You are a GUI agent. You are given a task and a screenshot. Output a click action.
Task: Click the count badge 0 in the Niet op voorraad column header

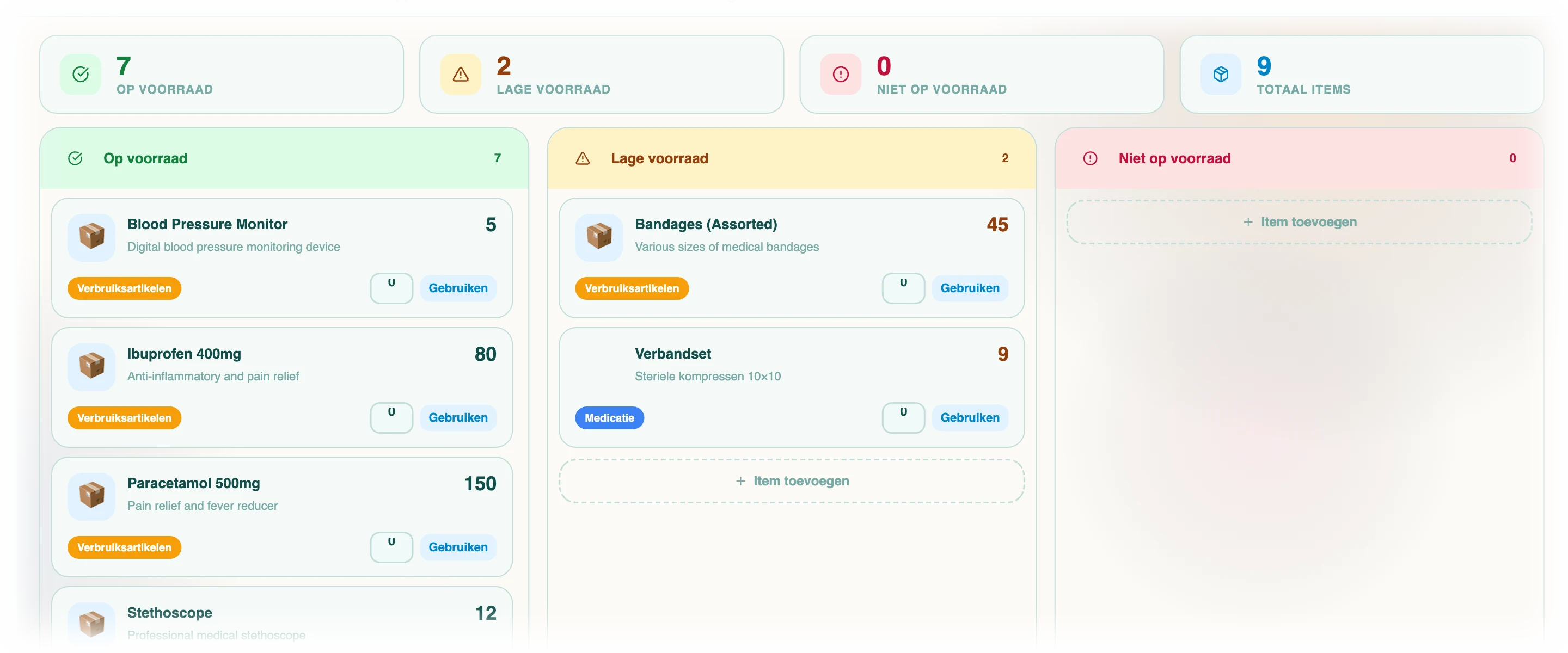click(x=1512, y=158)
